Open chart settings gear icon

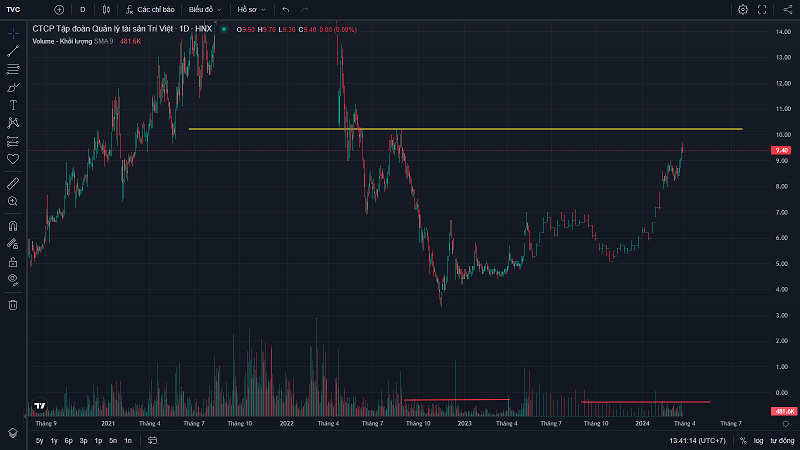[x=743, y=9]
